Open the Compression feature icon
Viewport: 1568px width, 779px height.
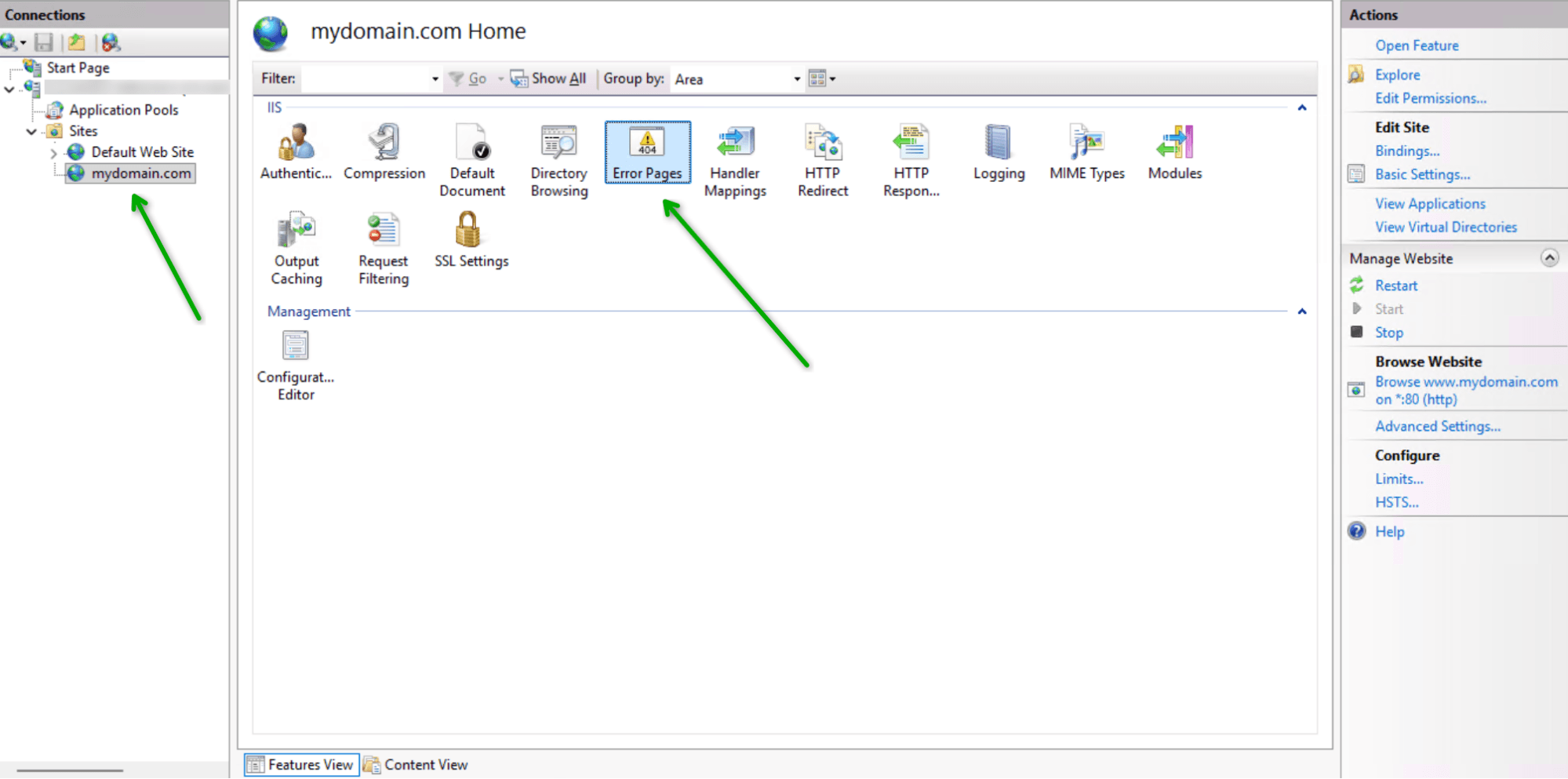pyautogui.click(x=384, y=153)
